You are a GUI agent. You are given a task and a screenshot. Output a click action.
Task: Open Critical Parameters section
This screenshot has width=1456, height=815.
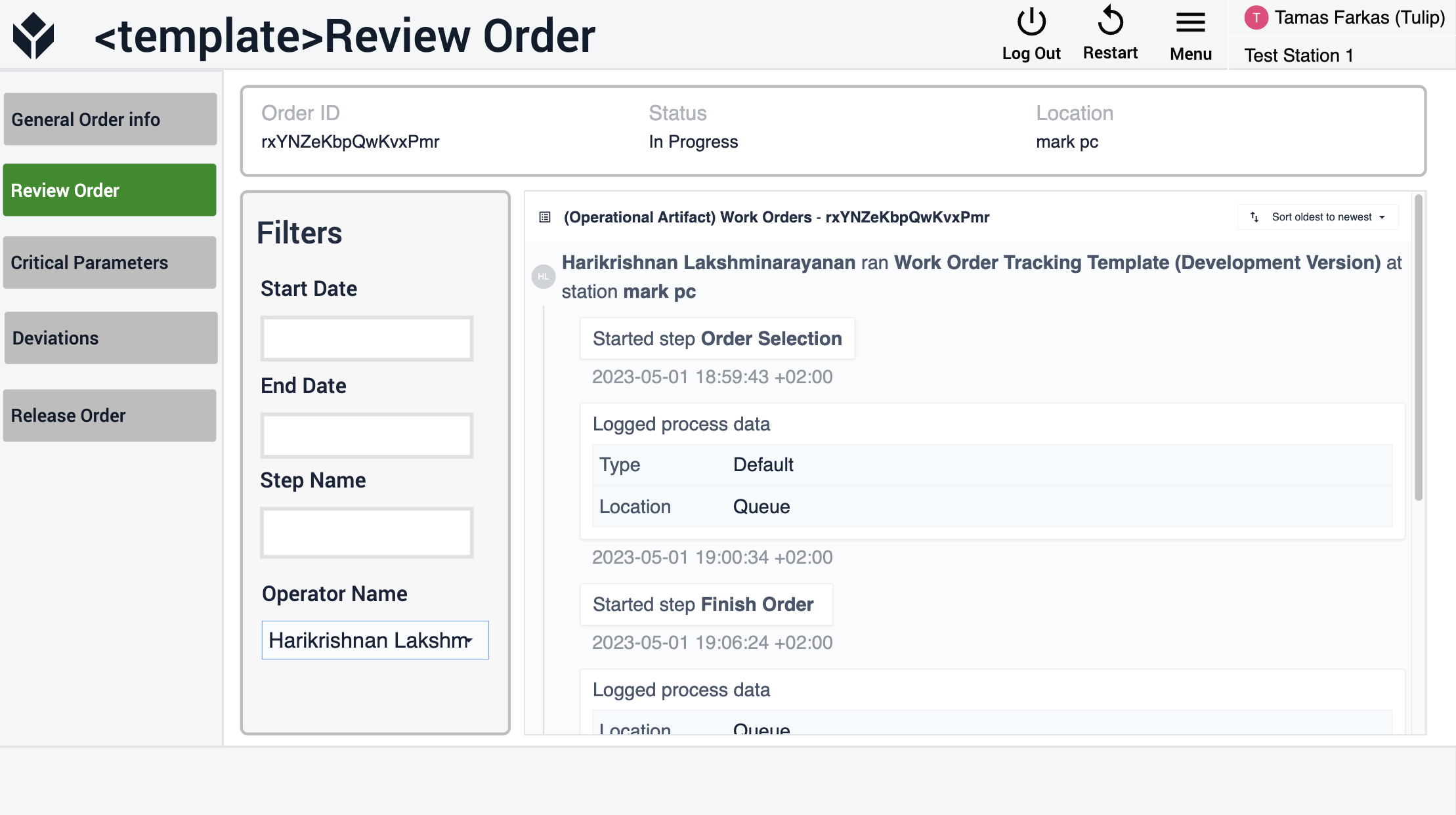[110, 262]
